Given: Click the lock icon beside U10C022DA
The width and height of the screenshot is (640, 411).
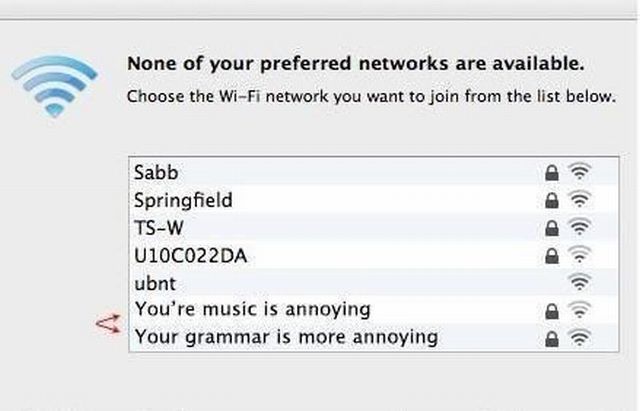Looking at the screenshot, I should click(551, 255).
